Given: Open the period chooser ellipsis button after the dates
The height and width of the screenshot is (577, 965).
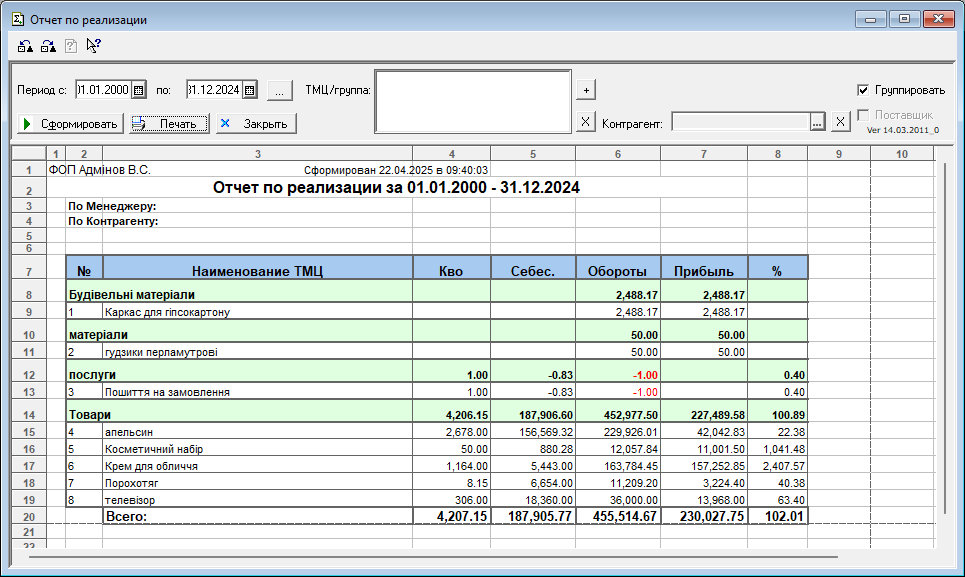Looking at the screenshot, I should [279, 90].
